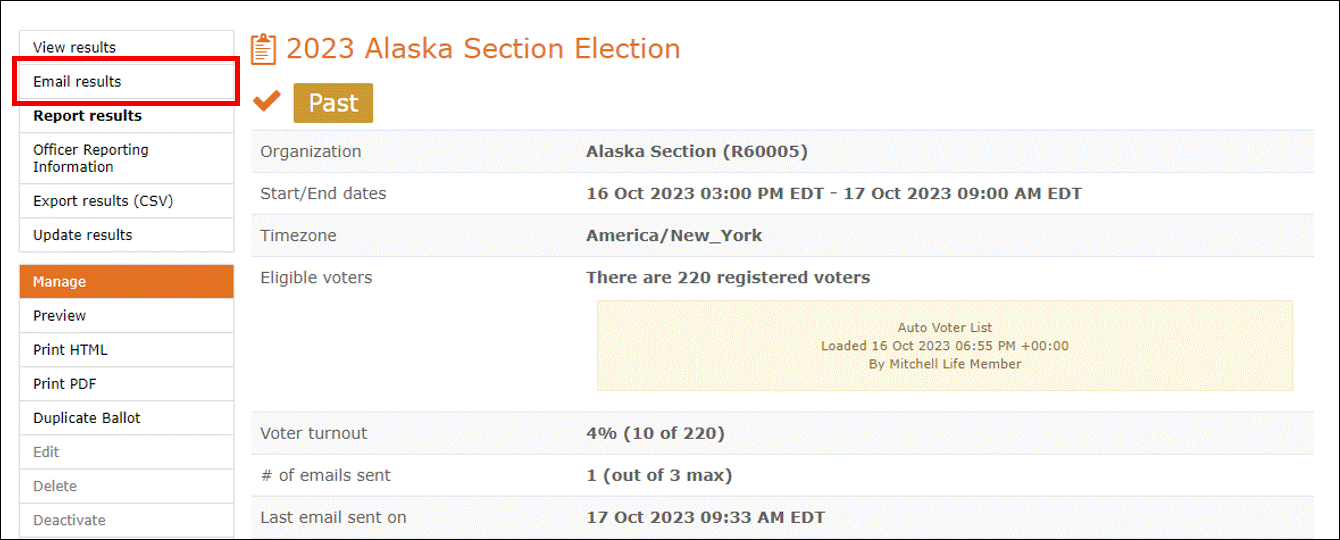Choose Print HTML option

coord(126,350)
